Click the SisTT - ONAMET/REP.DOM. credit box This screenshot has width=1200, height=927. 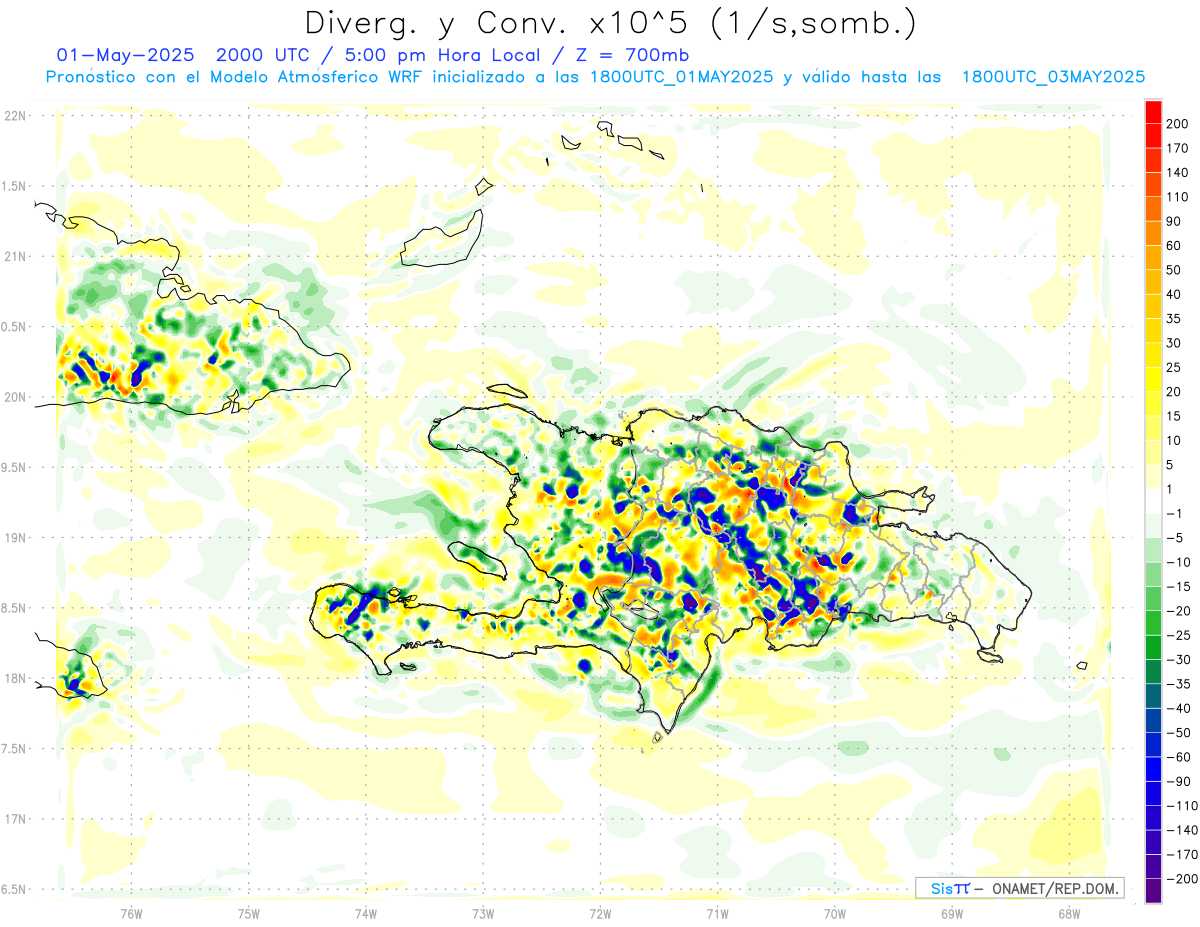[x=1019, y=888]
